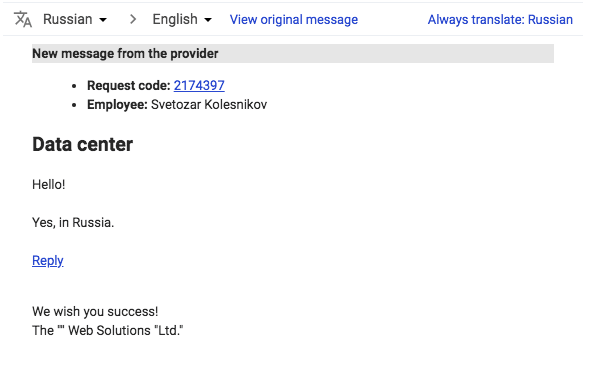Click the Reply link
Image resolution: width=595 pixels, height=367 pixels.
point(48,261)
